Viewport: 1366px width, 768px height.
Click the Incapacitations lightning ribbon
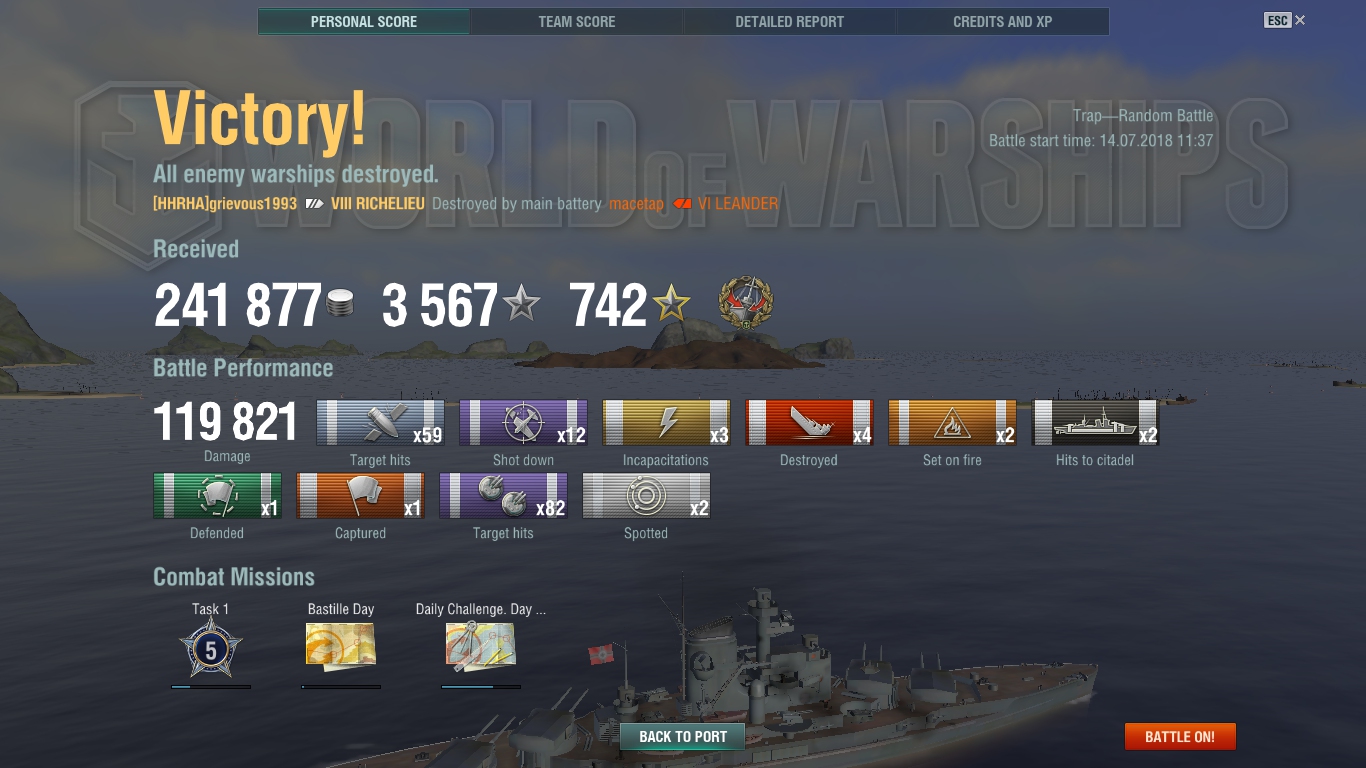click(x=666, y=422)
